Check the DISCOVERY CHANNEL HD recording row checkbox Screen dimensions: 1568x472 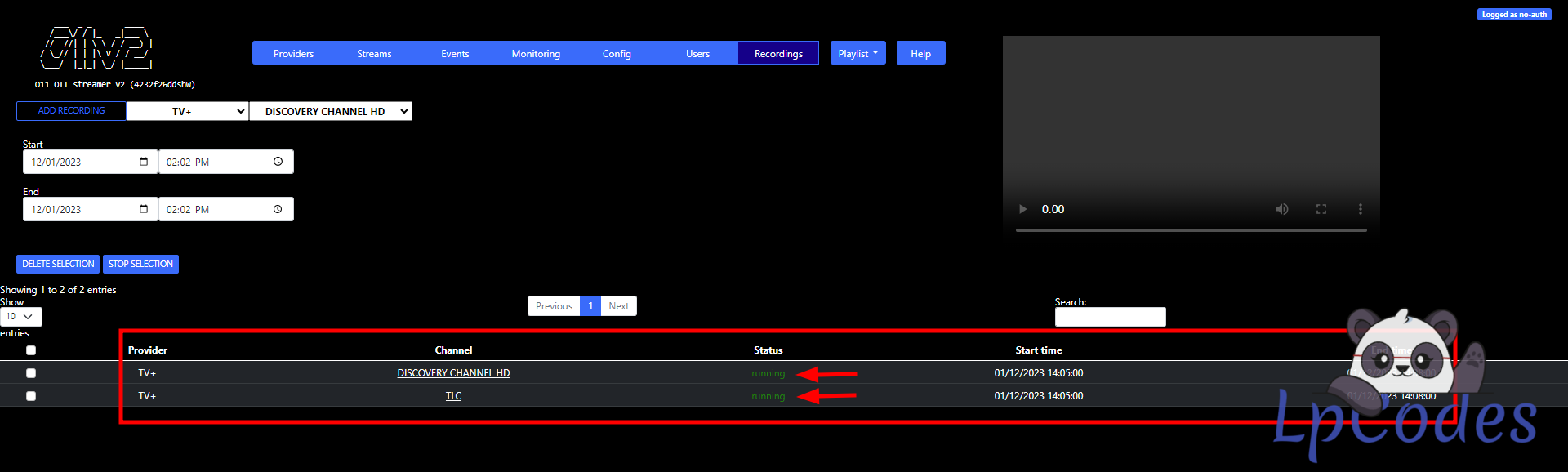(31, 373)
